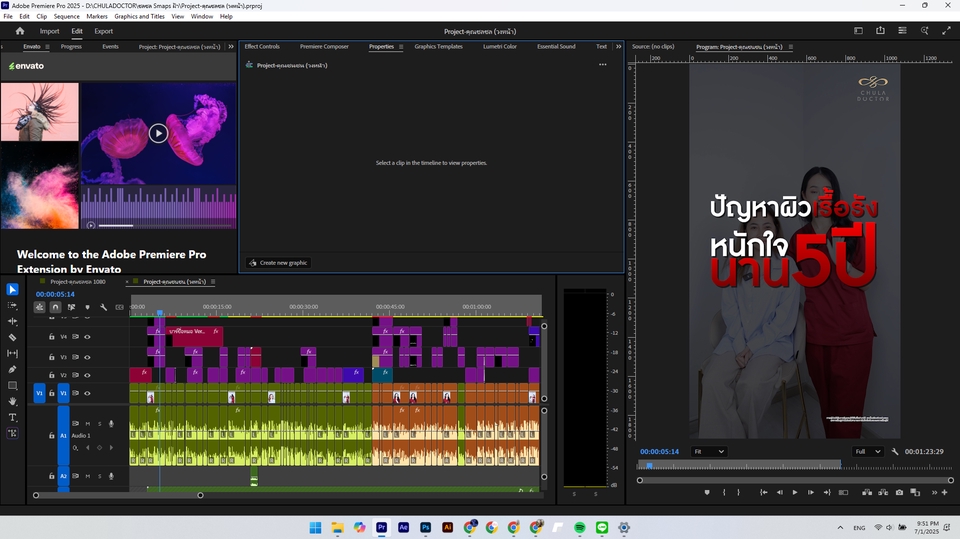The height and width of the screenshot is (539, 960).
Task: Select the Hand tool
Action: click(12, 401)
